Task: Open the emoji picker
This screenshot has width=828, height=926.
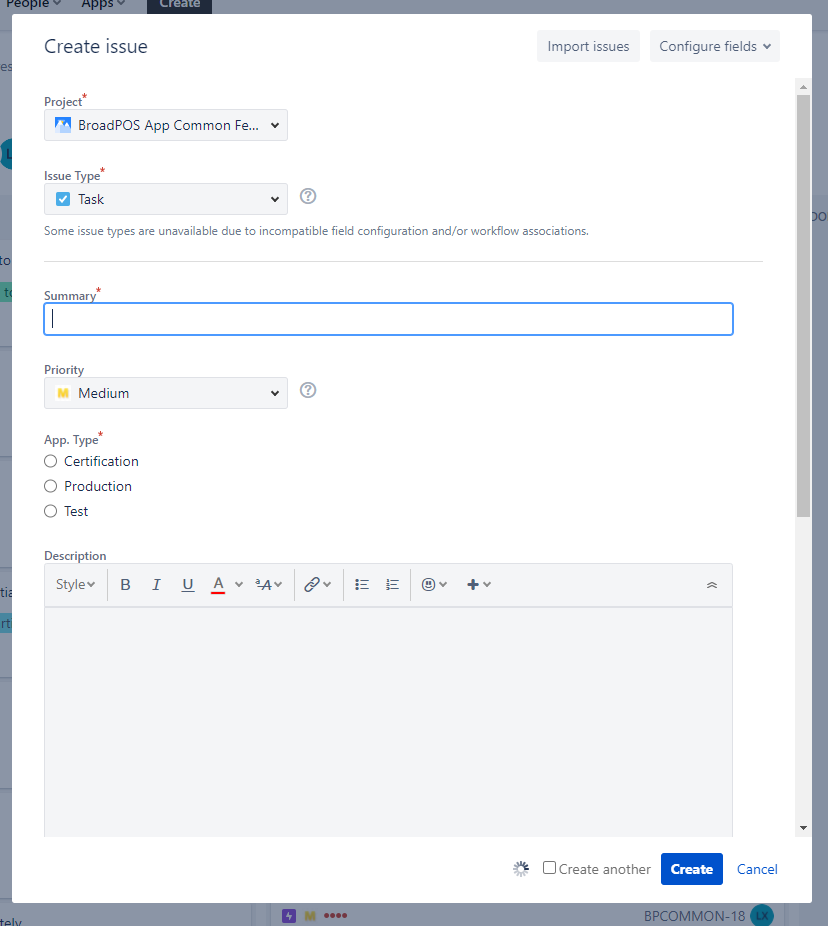Action: (434, 585)
